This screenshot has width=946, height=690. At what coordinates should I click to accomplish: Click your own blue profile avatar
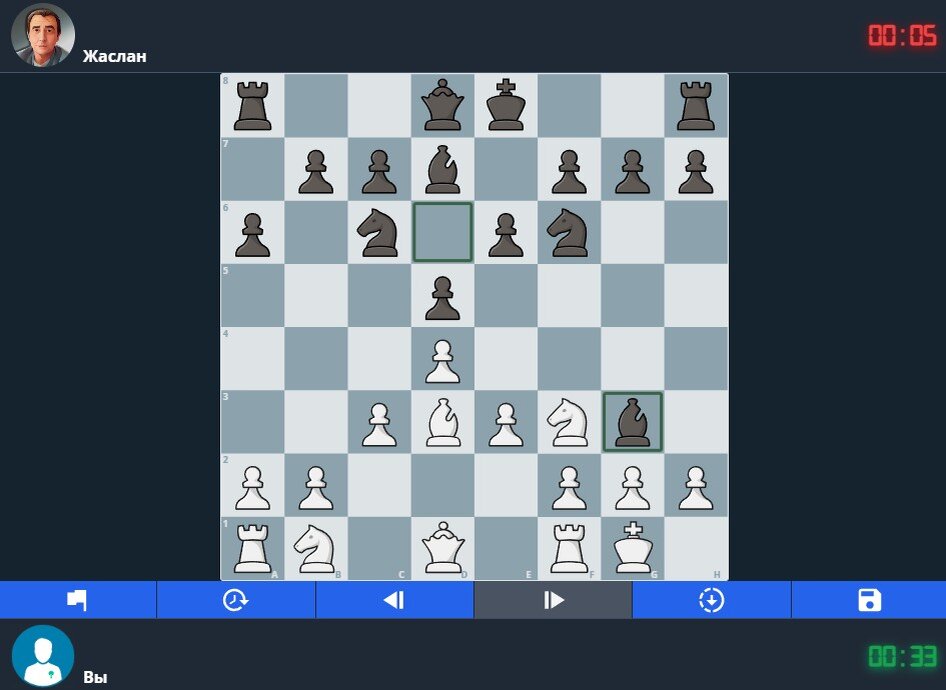coord(43,656)
